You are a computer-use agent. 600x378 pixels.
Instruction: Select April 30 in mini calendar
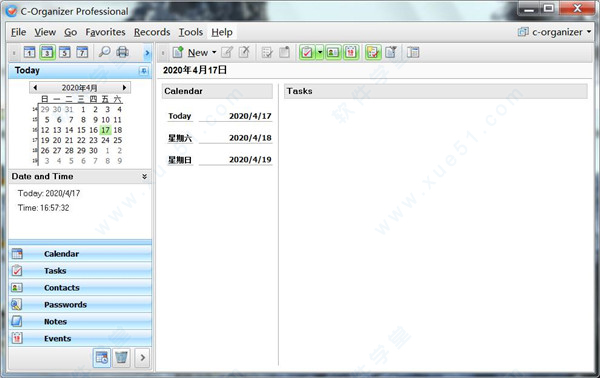[x=93, y=151]
